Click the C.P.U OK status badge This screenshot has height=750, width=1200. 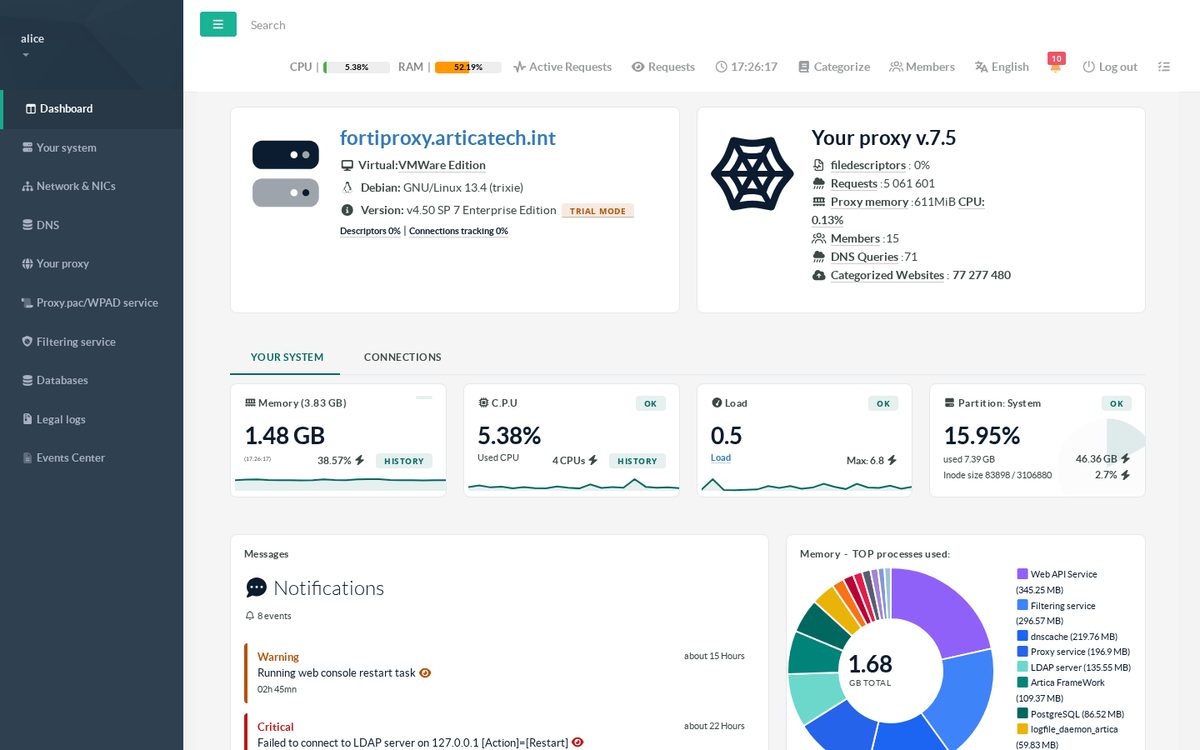click(x=650, y=404)
